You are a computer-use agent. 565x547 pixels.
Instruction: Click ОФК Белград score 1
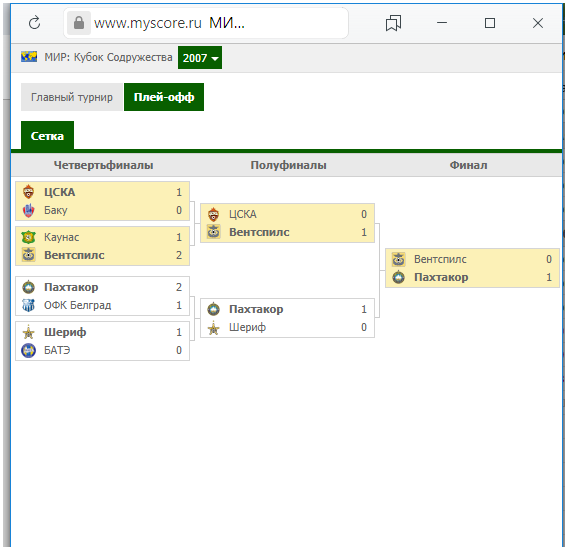pos(179,305)
